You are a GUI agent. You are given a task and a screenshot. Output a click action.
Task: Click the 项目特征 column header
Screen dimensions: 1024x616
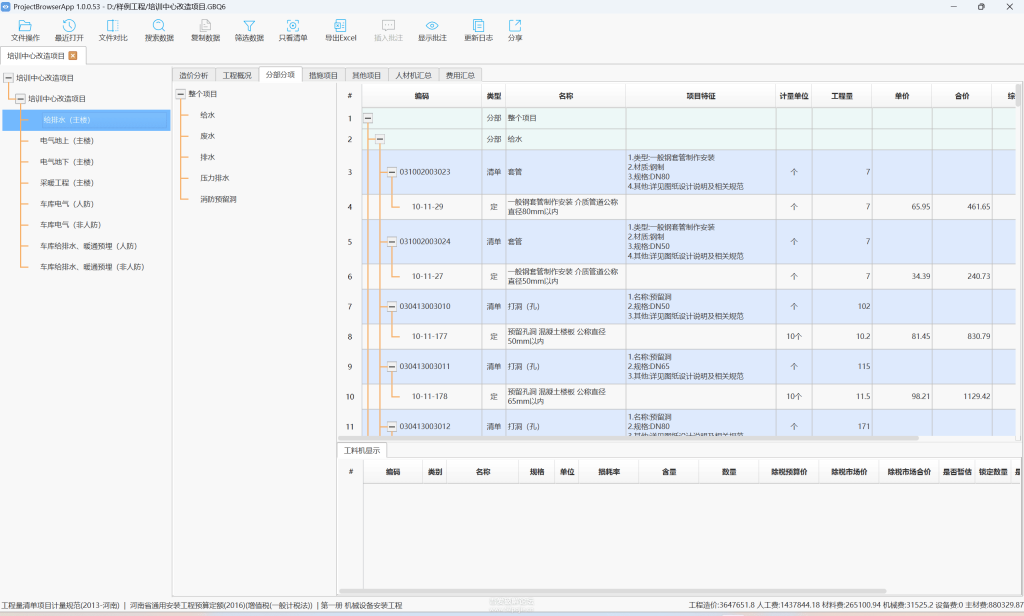pos(701,96)
